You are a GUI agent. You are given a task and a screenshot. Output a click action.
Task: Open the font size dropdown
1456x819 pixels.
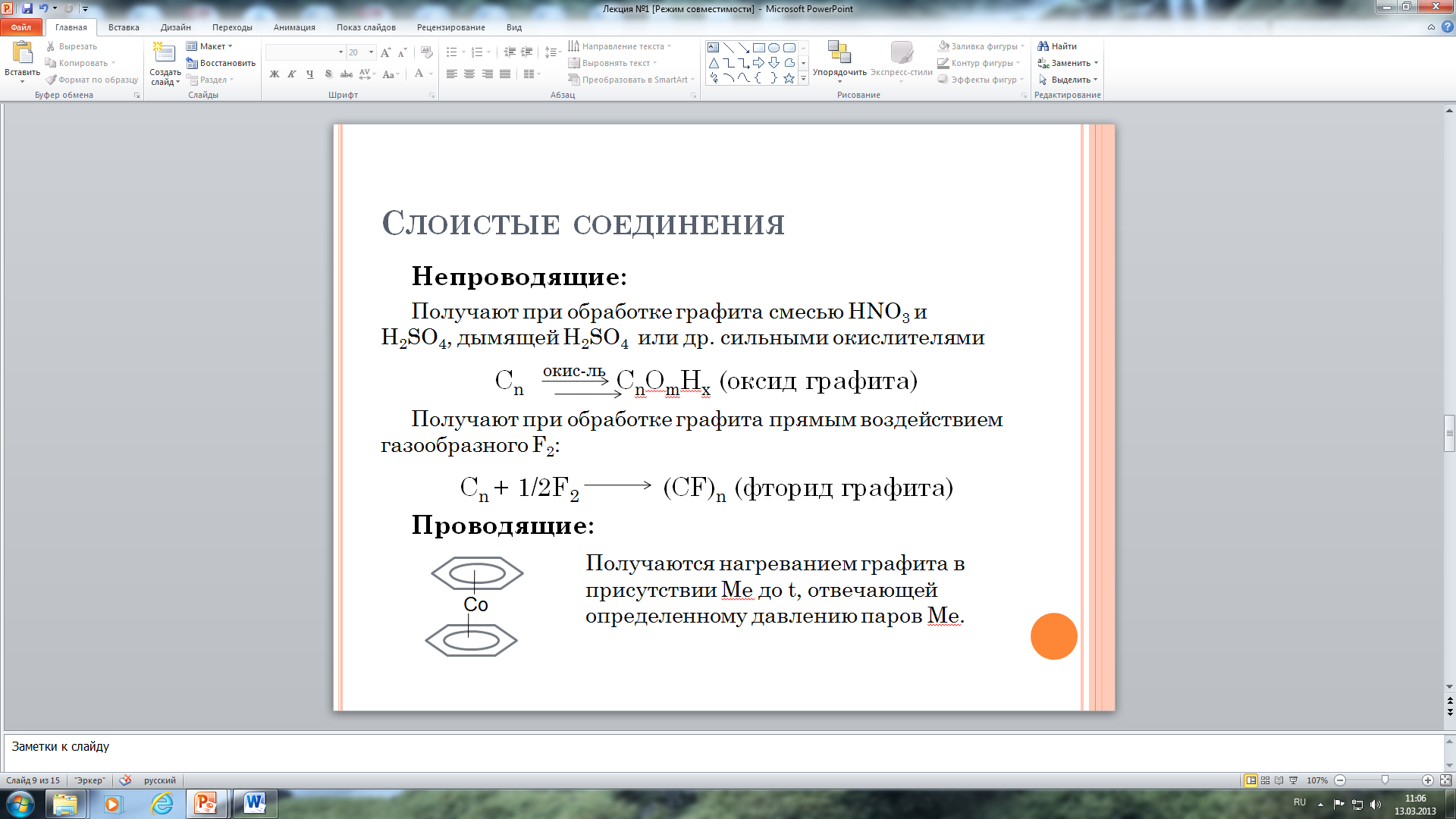click(x=371, y=52)
